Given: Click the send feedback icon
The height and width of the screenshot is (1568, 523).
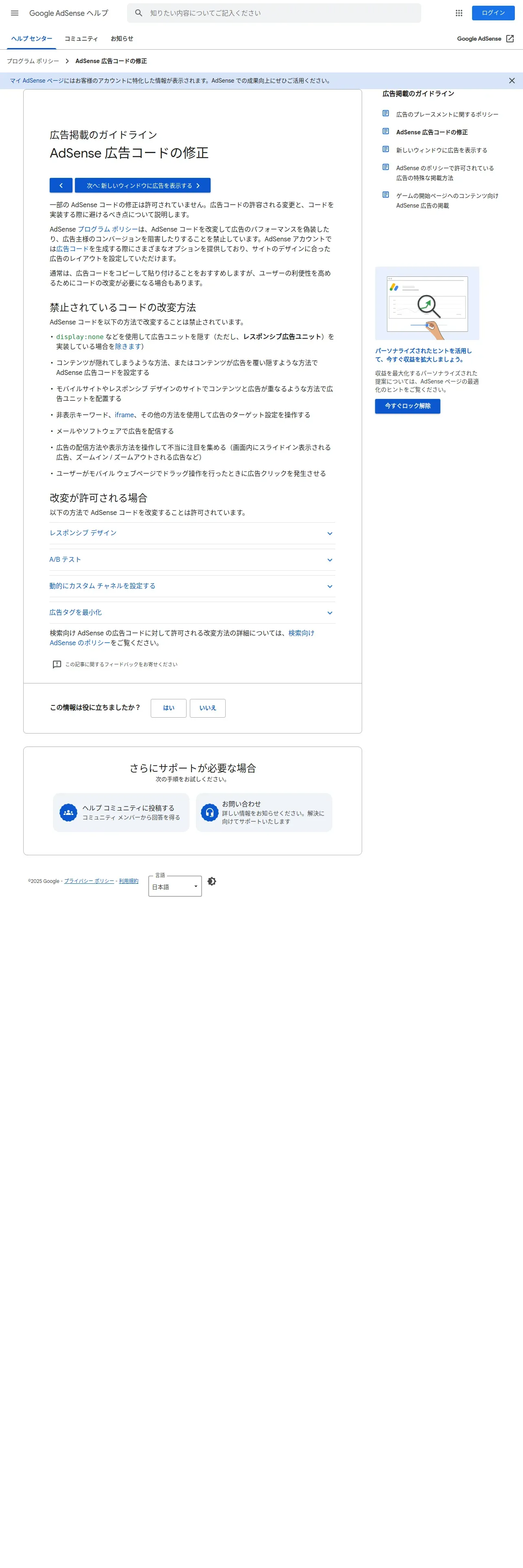Looking at the screenshot, I should [57, 664].
